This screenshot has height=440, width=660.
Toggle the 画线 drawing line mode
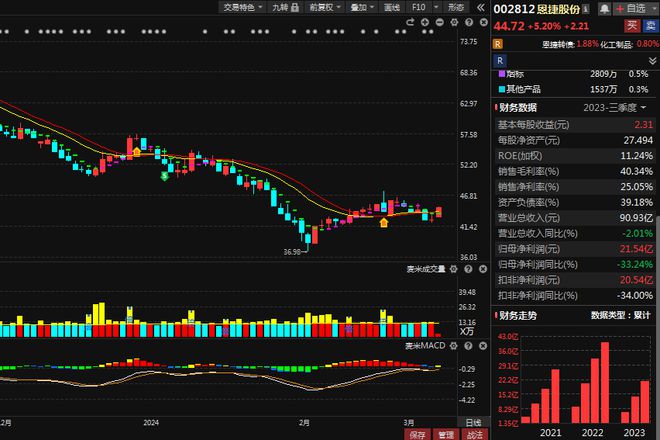point(391,7)
